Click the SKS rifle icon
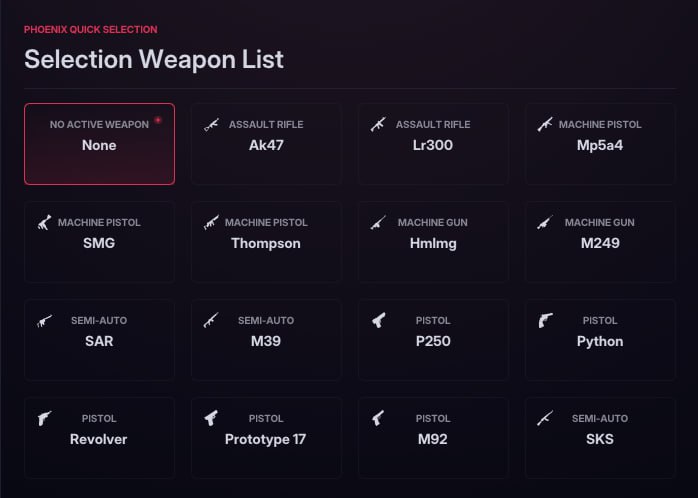698x498 pixels. (545, 418)
